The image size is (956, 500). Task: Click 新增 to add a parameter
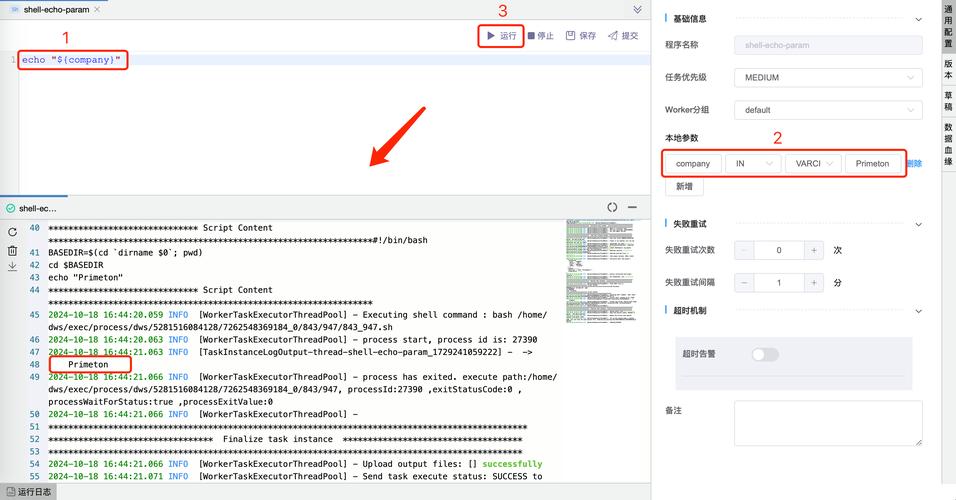click(684, 187)
